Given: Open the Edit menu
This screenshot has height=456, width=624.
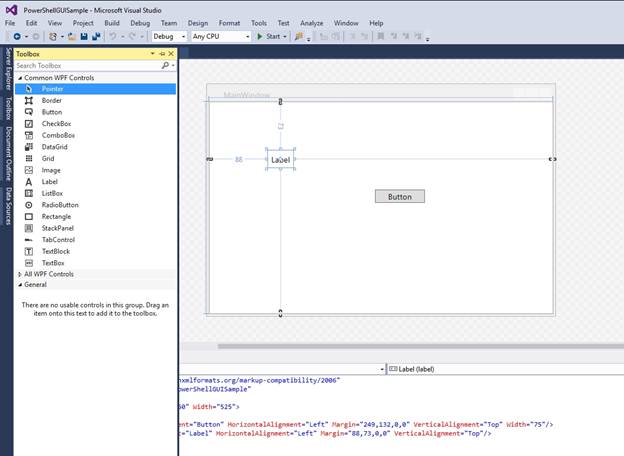Looking at the screenshot, I should point(31,23).
